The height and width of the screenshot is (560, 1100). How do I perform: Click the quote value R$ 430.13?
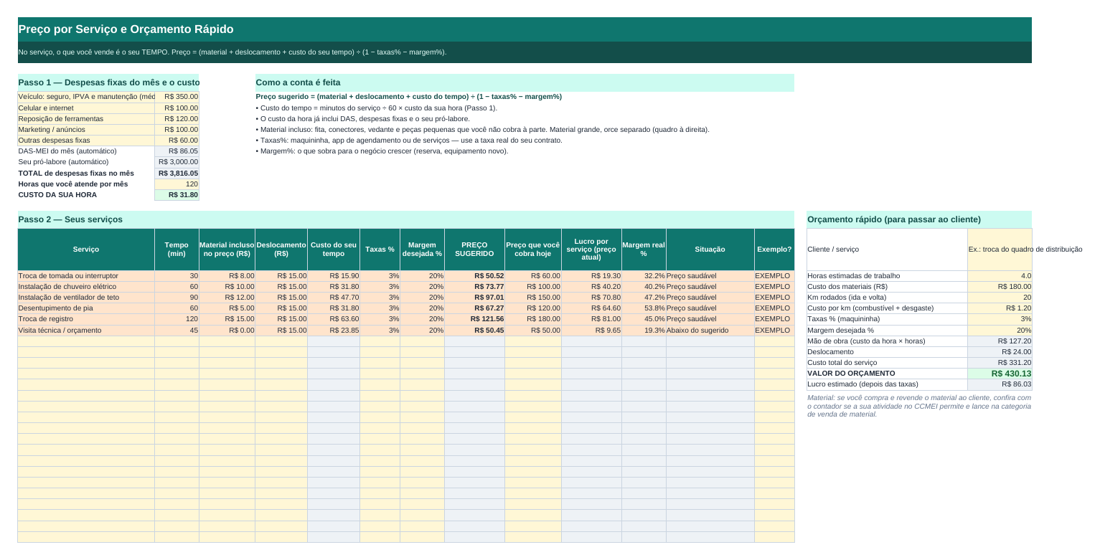[x=1000, y=373]
